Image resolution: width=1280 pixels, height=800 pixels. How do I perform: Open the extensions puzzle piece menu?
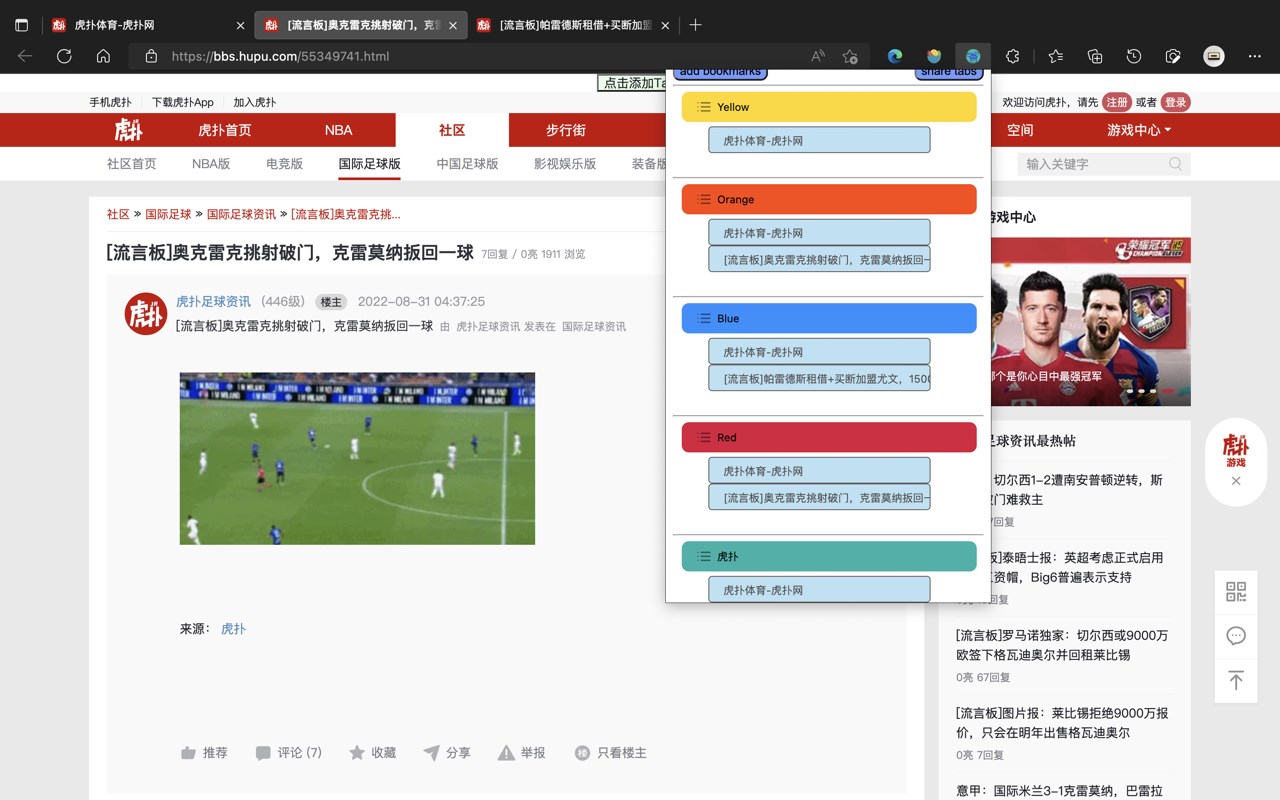(1012, 56)
